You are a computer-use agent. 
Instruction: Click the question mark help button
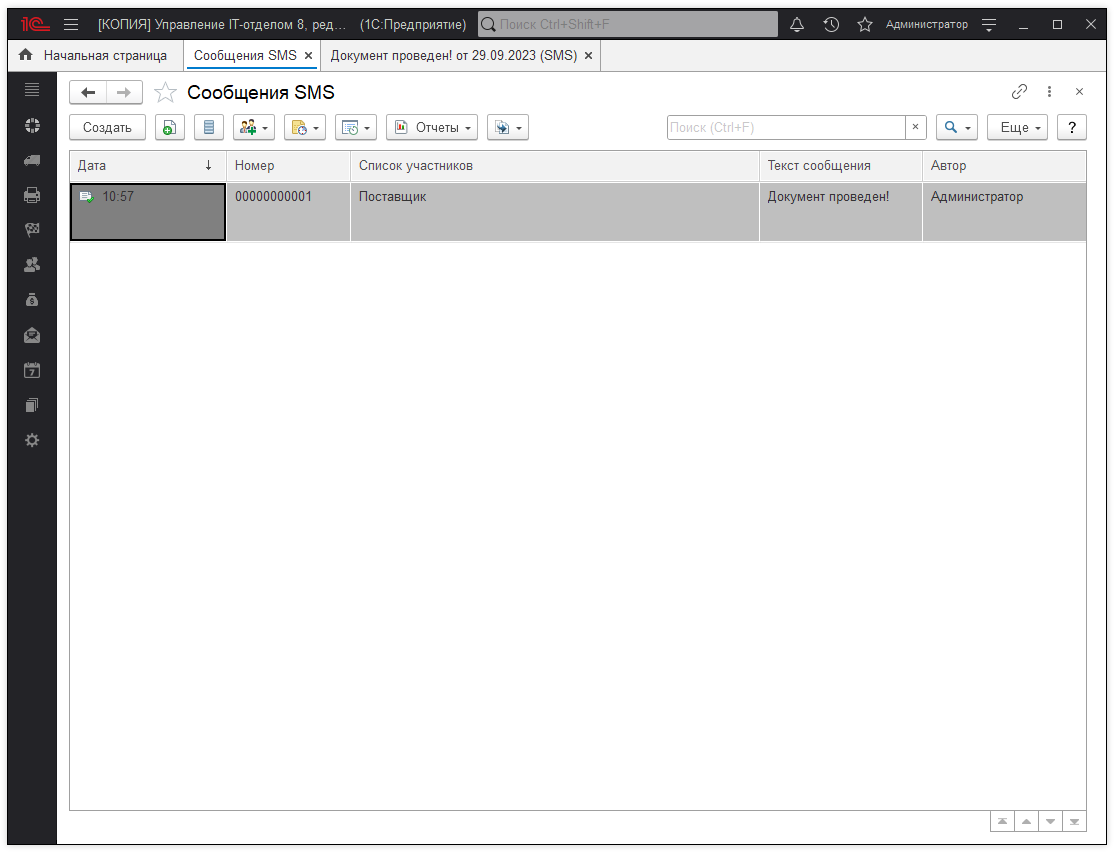pyautogui.click(x=1072, y=128)
